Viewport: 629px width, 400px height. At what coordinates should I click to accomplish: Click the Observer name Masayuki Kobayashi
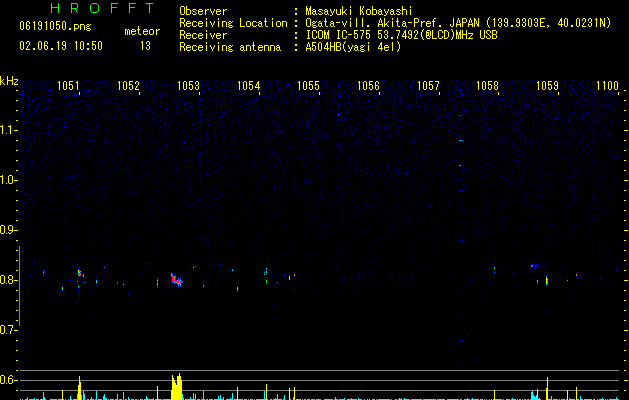tap(359, 11)
